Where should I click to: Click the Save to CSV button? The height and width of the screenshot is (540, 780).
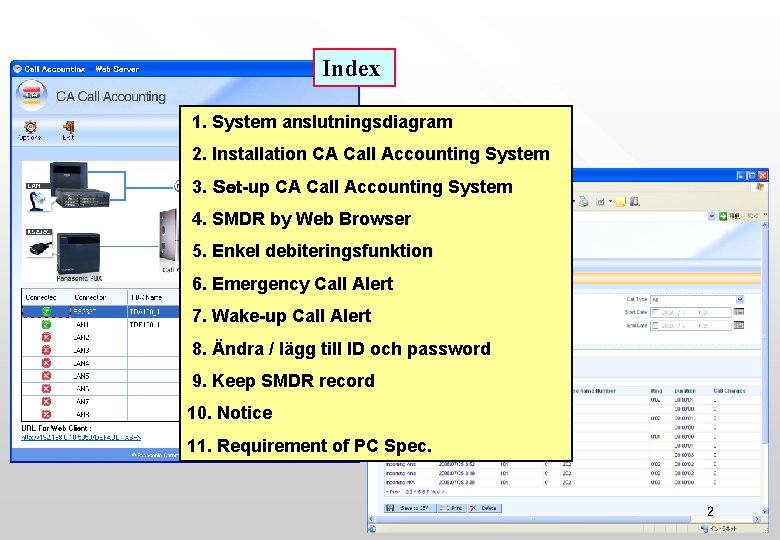409,508
